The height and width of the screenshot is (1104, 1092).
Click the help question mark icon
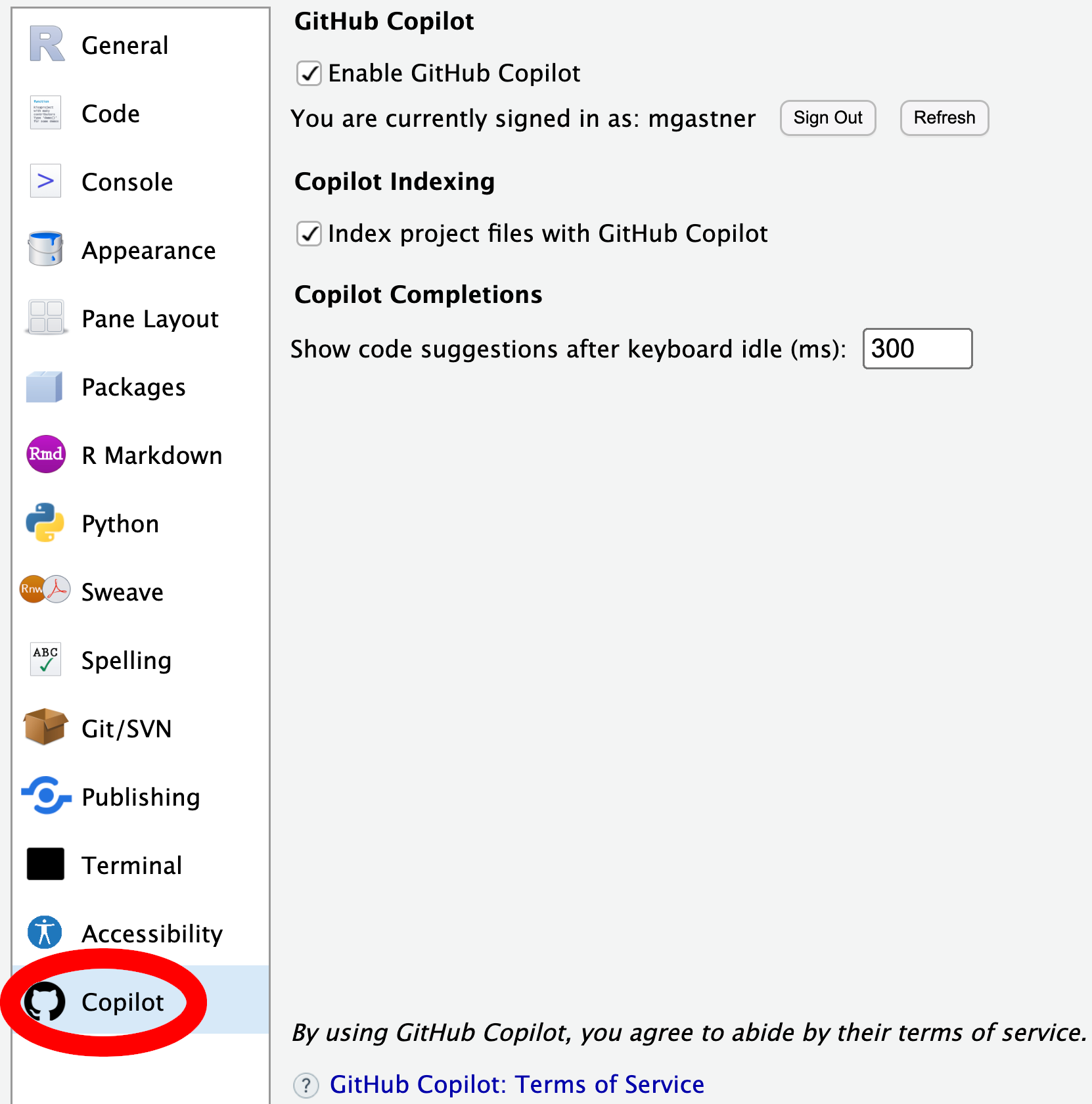tap(306, 1085)
